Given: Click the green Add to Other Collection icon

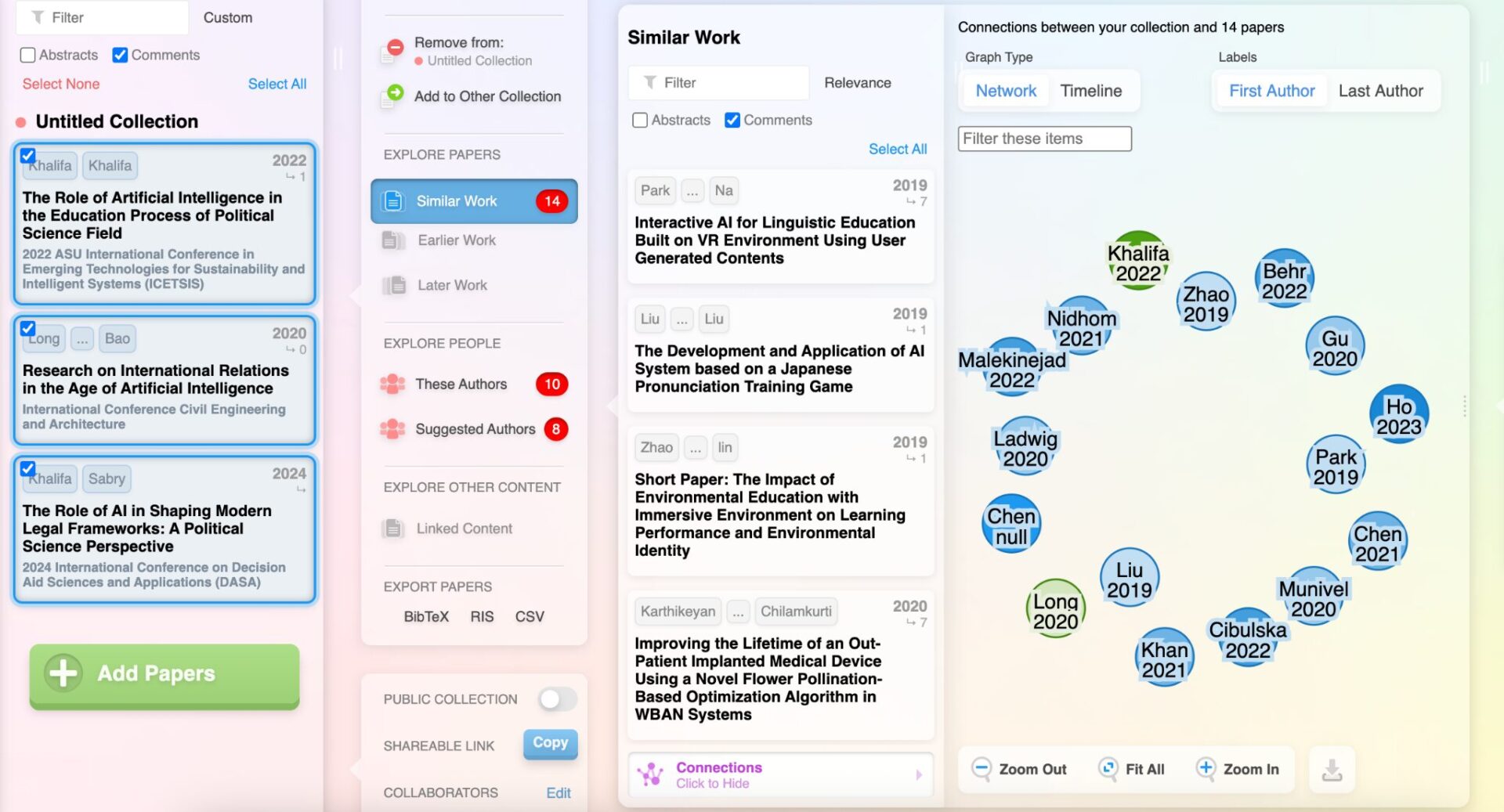Looking at the screenshot, I should tap(396, 94).
